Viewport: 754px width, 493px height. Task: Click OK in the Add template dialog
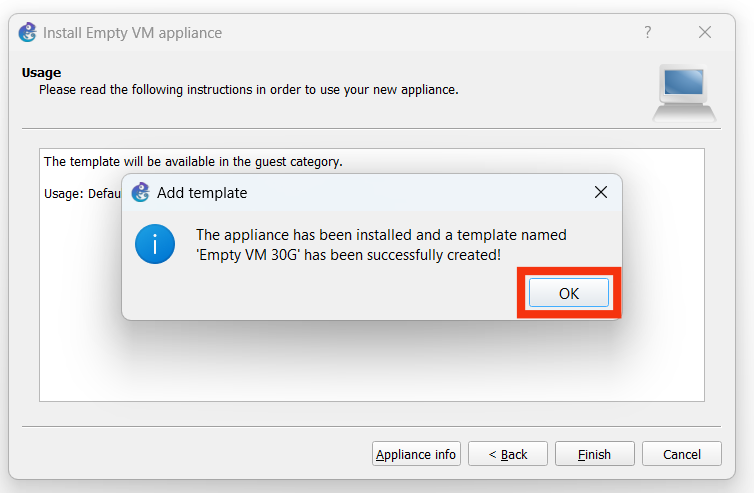tap(569, 293)
